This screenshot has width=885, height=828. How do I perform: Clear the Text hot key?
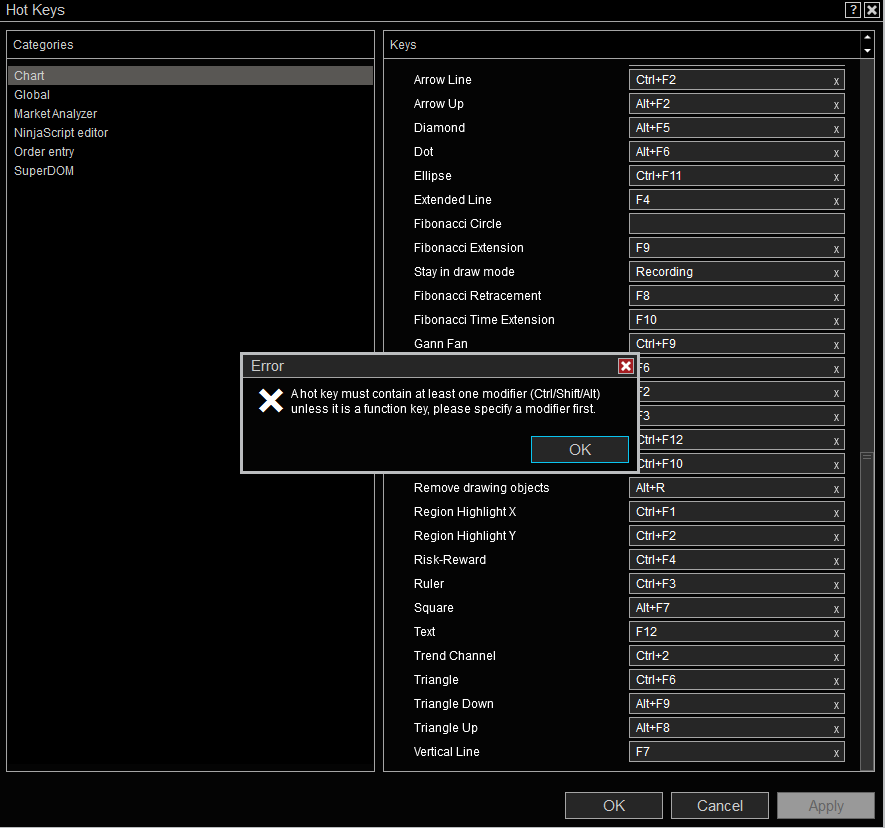click(x=836, y=633)
